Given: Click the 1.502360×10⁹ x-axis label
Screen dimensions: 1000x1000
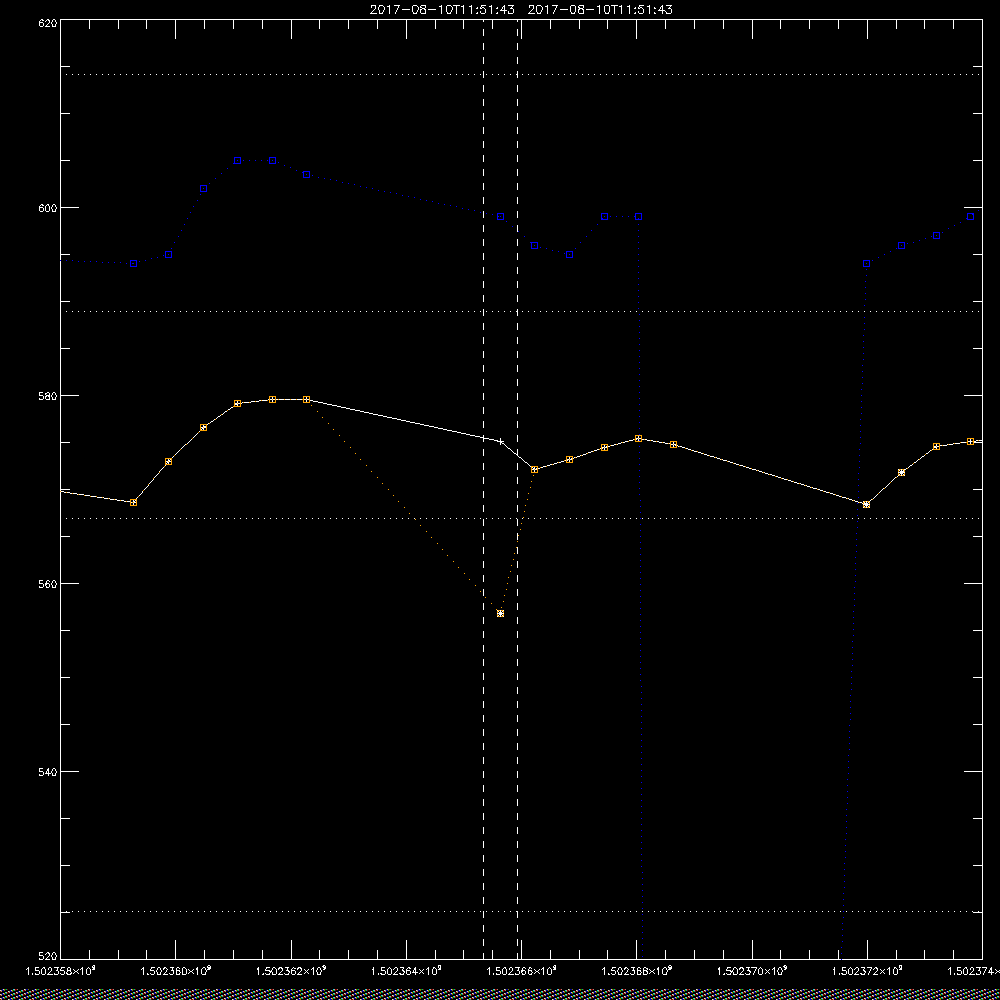Looking at the screenshot, I should tap(175, 971).
